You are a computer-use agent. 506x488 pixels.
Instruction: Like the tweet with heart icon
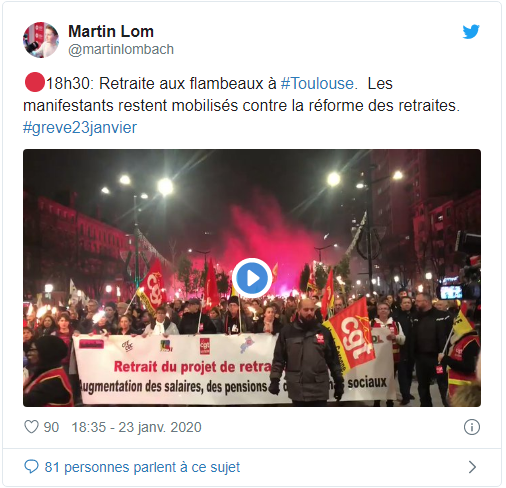pyautogui.click(x=32, y=427)
